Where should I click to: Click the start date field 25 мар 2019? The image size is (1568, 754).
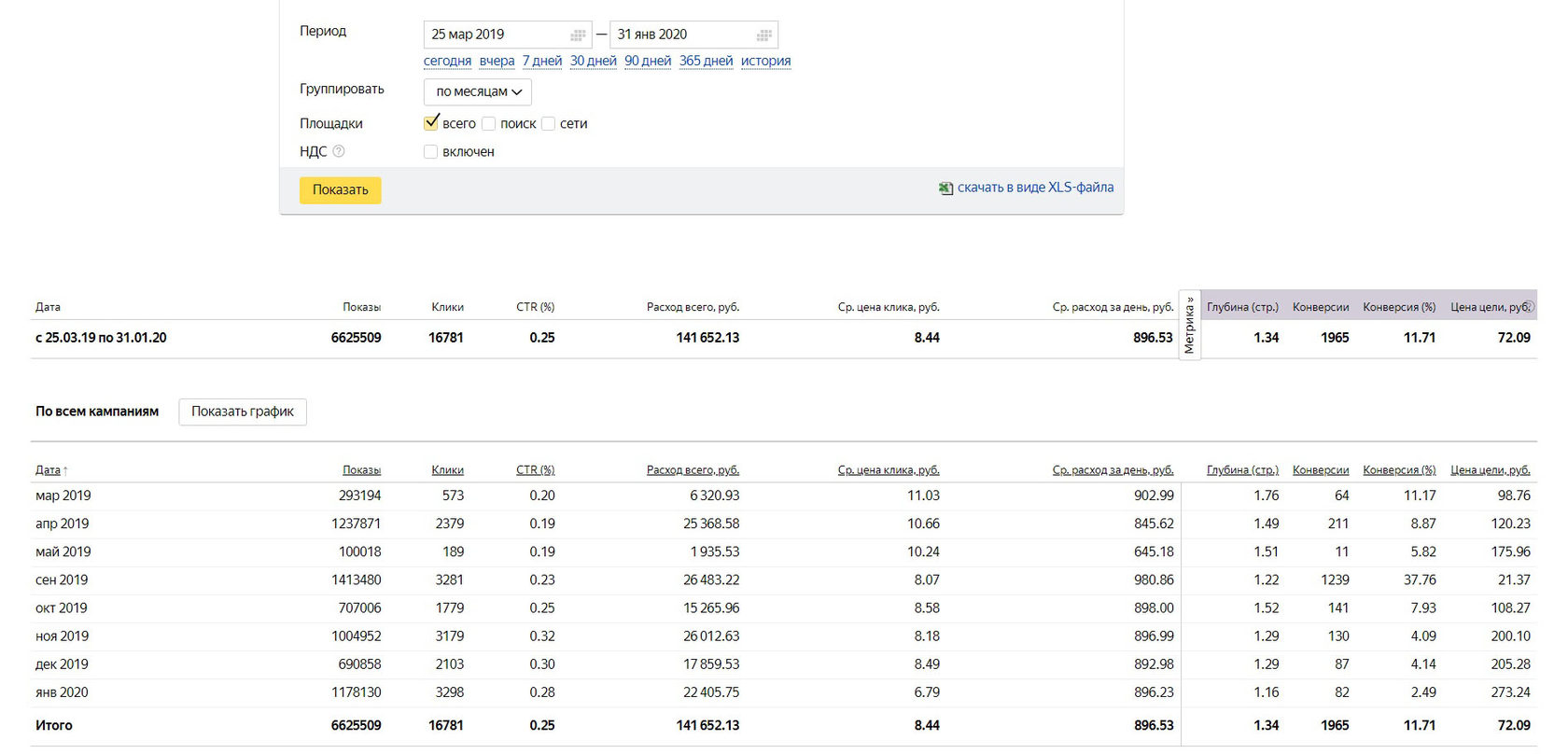coord(495,35)
